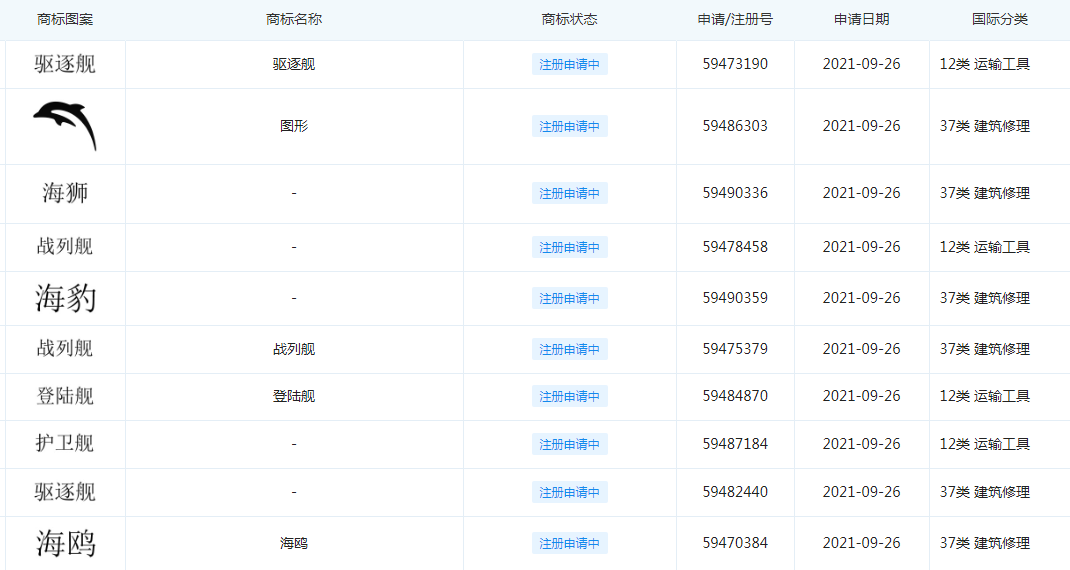Screen dimensions: 1070x570
Task: Click 驱逐舰 name text in row 59473190
Action: click(293, 64)
